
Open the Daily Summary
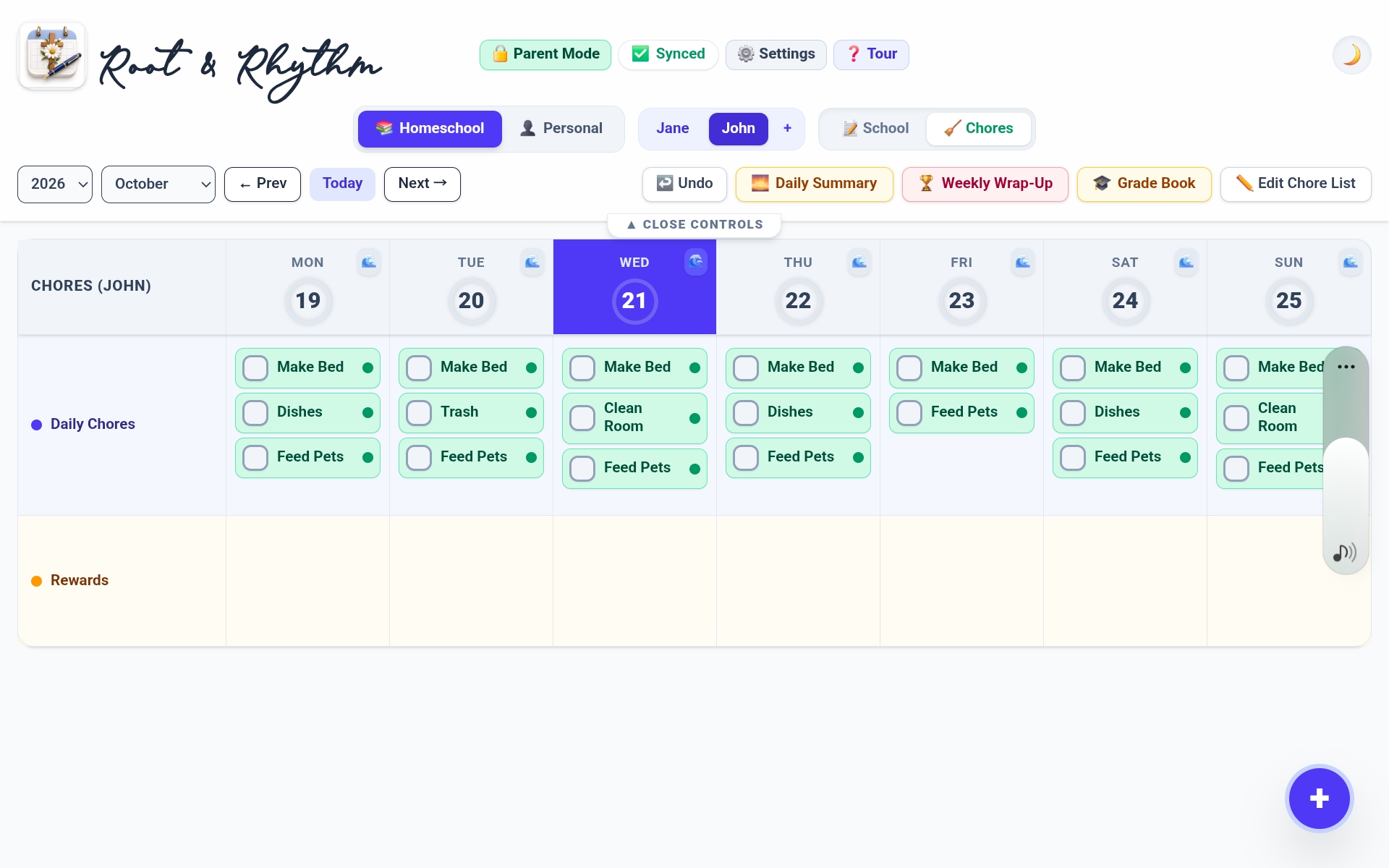pyautogui.click(x=815, y=184)
